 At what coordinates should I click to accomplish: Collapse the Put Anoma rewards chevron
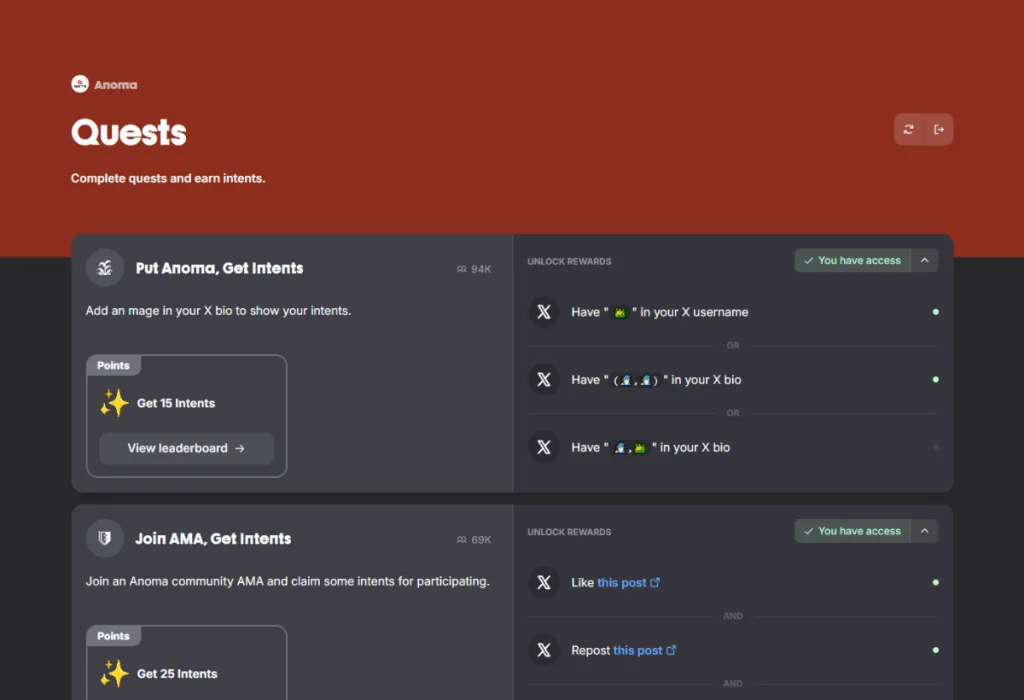coord(925,261)
